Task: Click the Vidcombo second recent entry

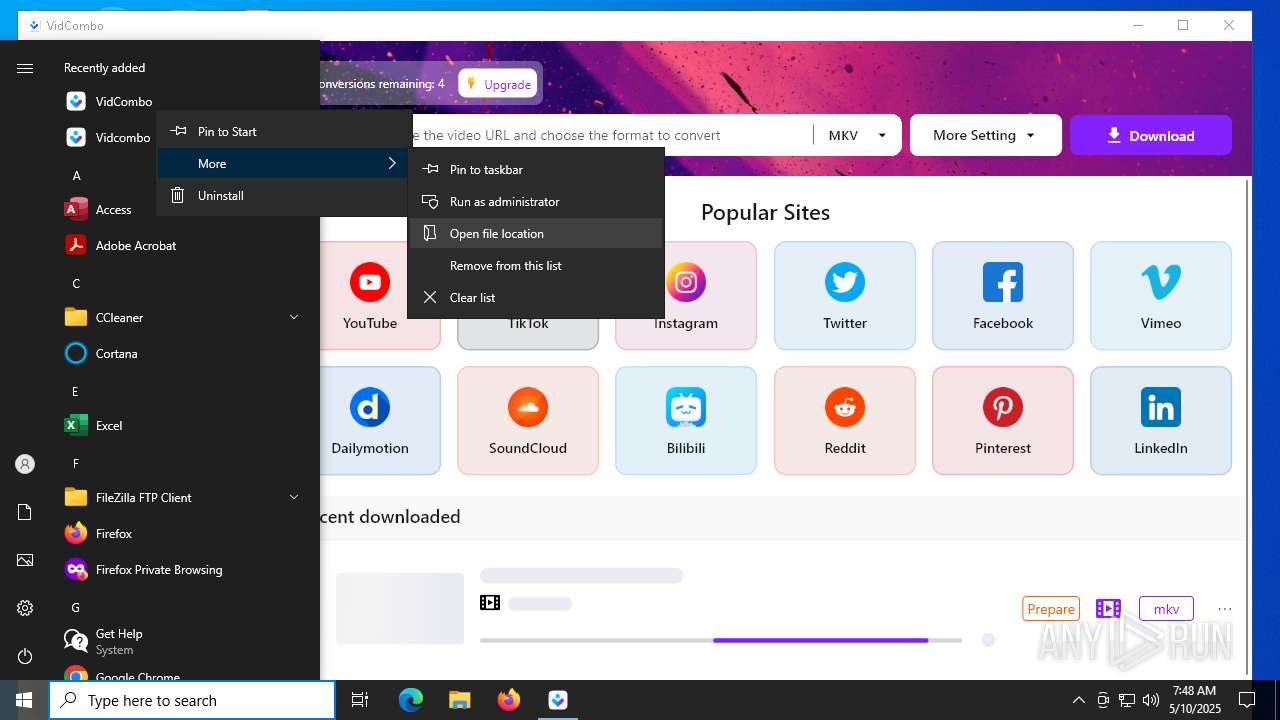Action: point(106,137)
